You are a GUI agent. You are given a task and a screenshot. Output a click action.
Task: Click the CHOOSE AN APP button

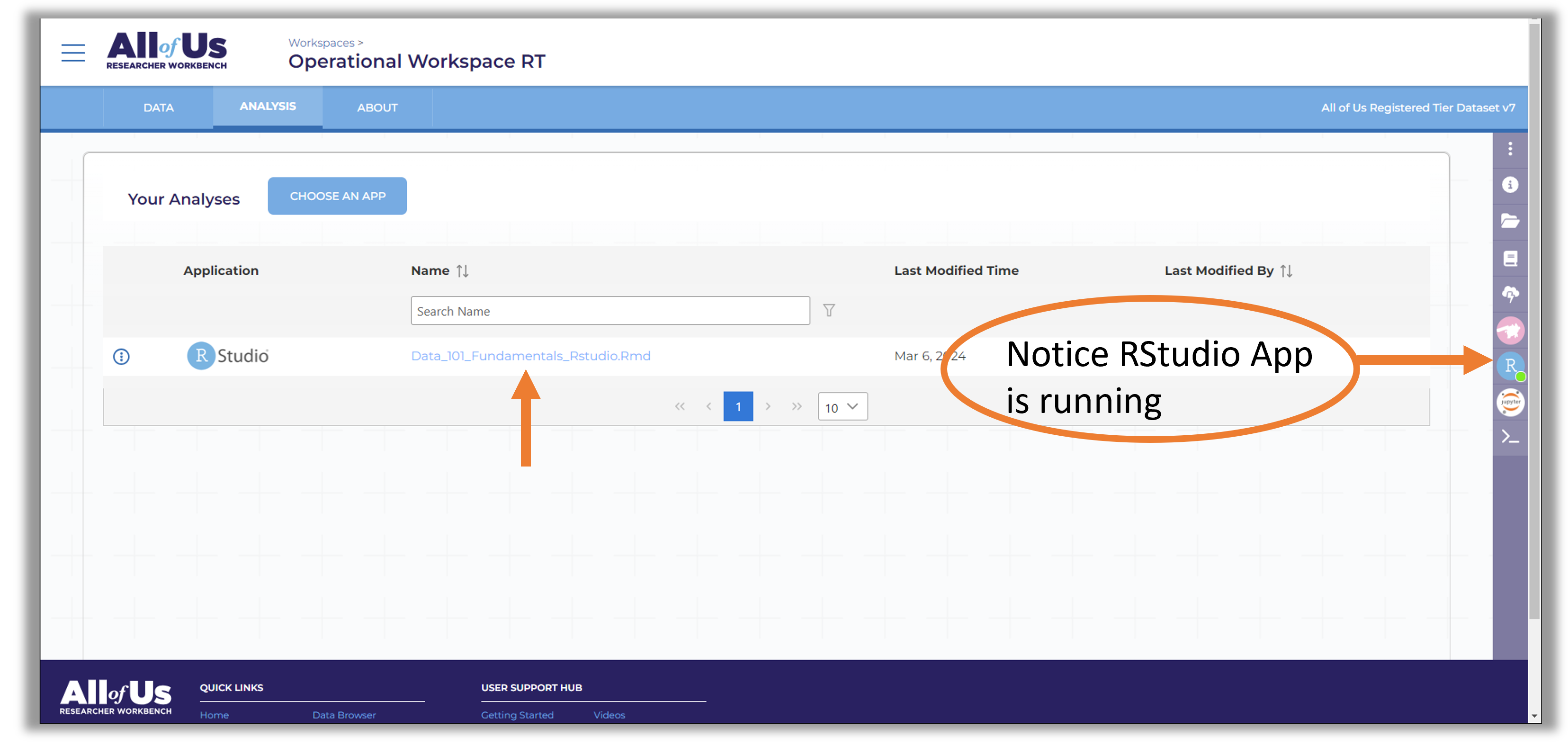[337, 196]
